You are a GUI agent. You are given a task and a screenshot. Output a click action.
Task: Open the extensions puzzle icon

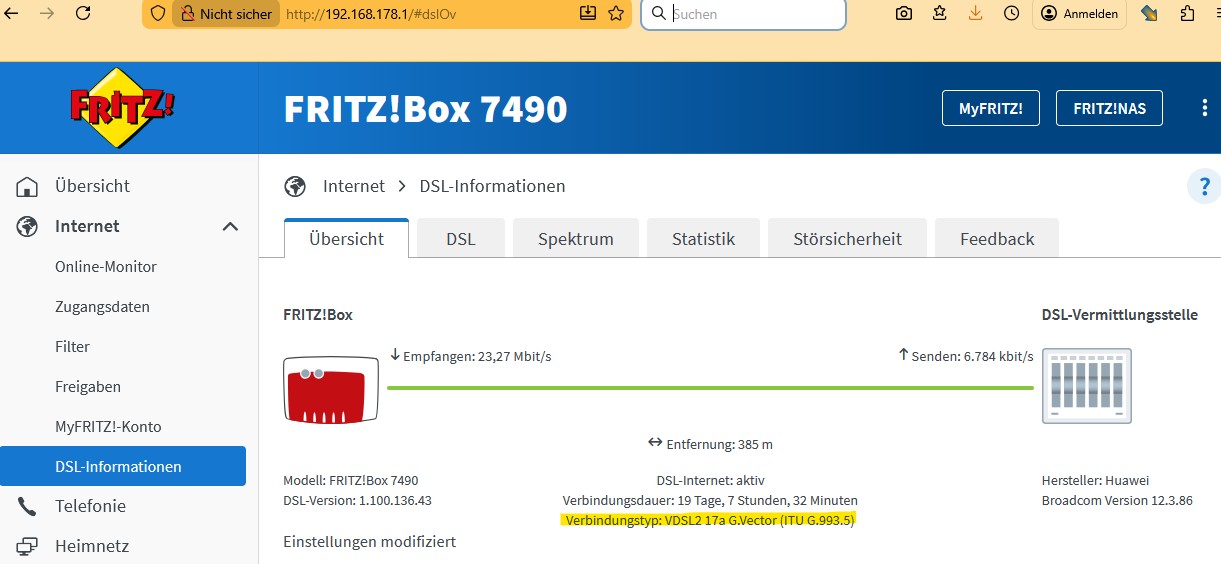[x=1187, y=13]
